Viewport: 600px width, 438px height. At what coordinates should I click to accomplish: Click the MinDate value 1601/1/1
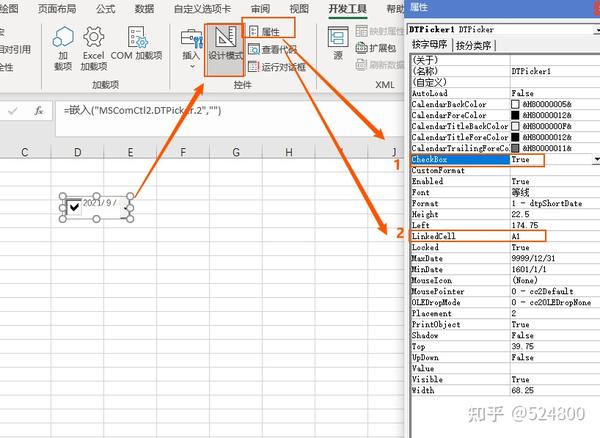point(529,269)
